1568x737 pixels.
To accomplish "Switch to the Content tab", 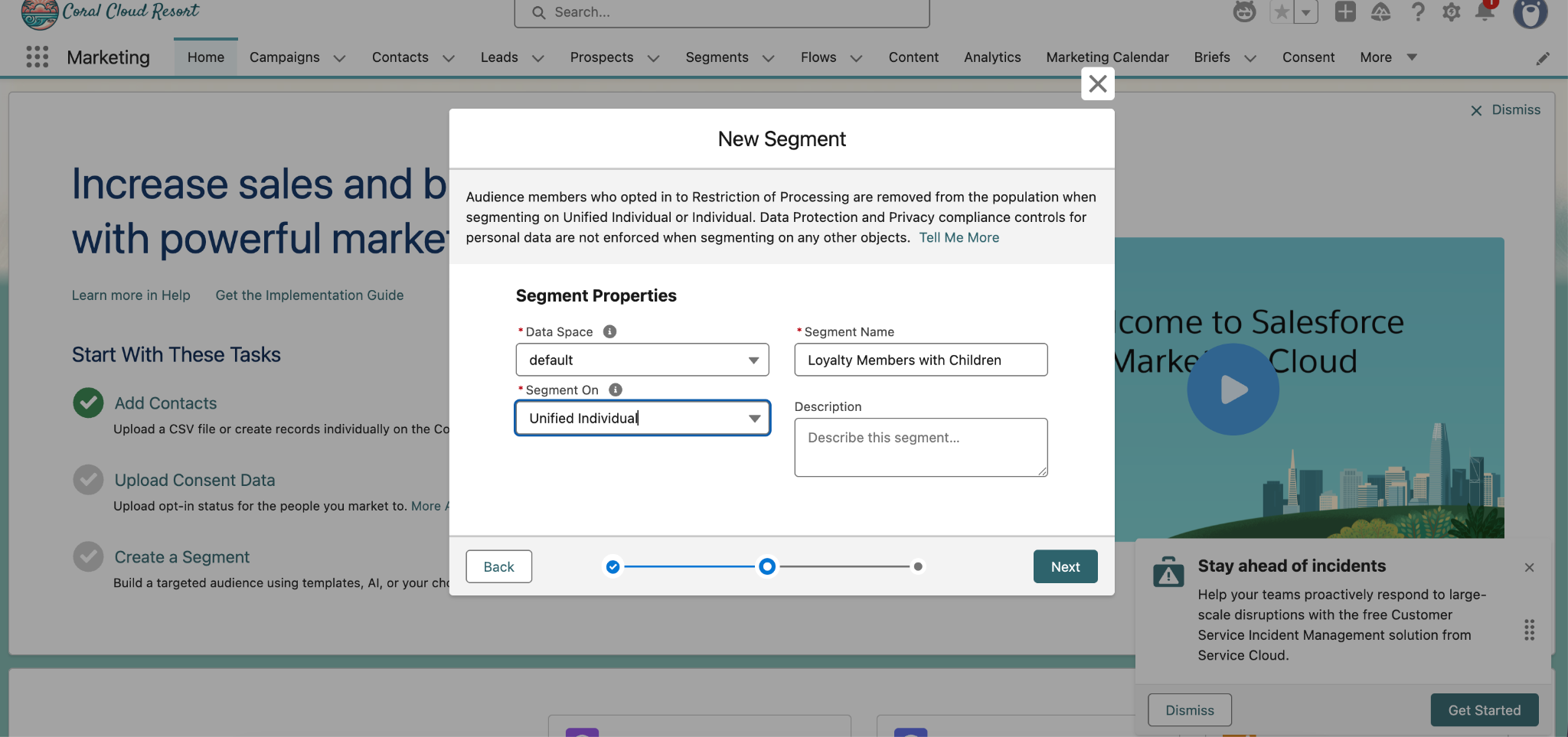I will pos(913,57).
